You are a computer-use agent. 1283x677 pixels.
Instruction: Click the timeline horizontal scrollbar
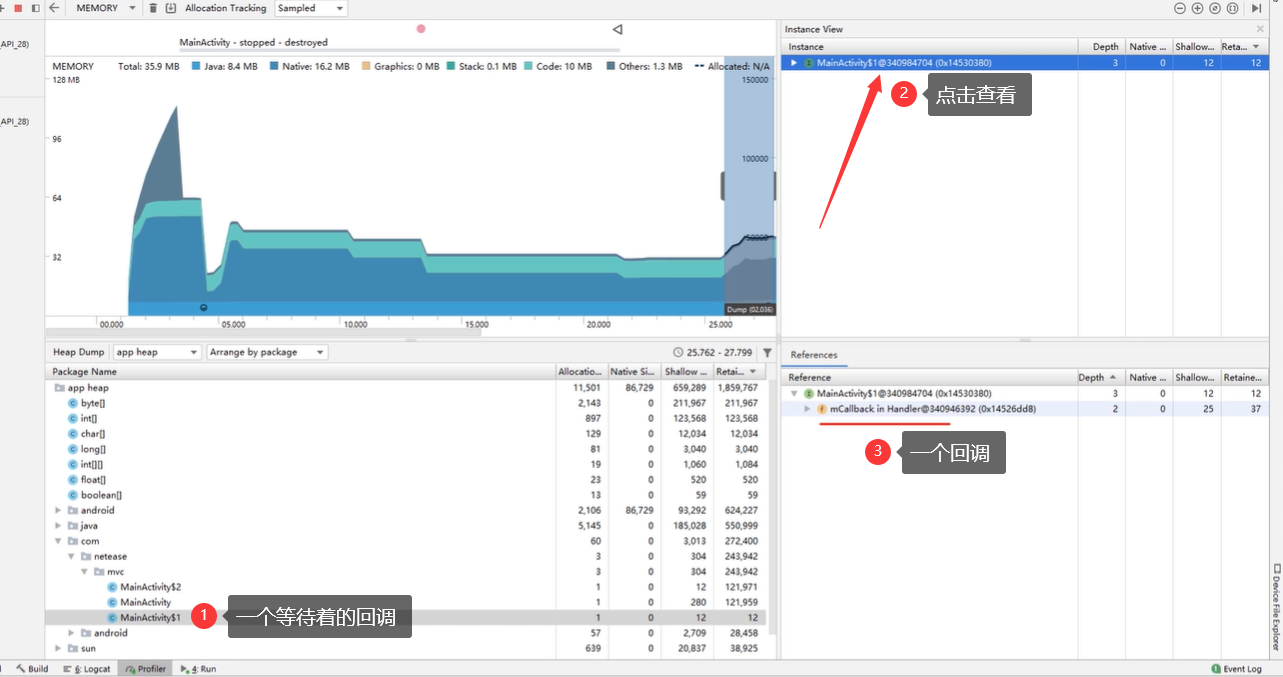[x=263, y=332]
